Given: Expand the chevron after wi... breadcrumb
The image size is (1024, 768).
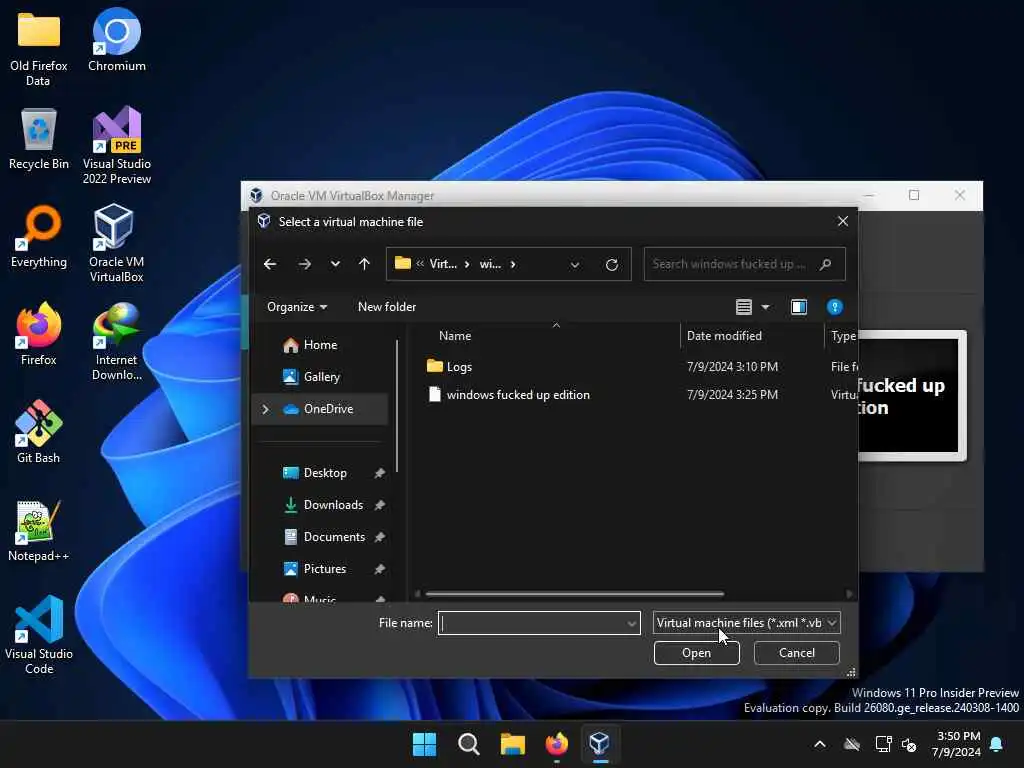Looking at the screenshot, I should (513, 264).
